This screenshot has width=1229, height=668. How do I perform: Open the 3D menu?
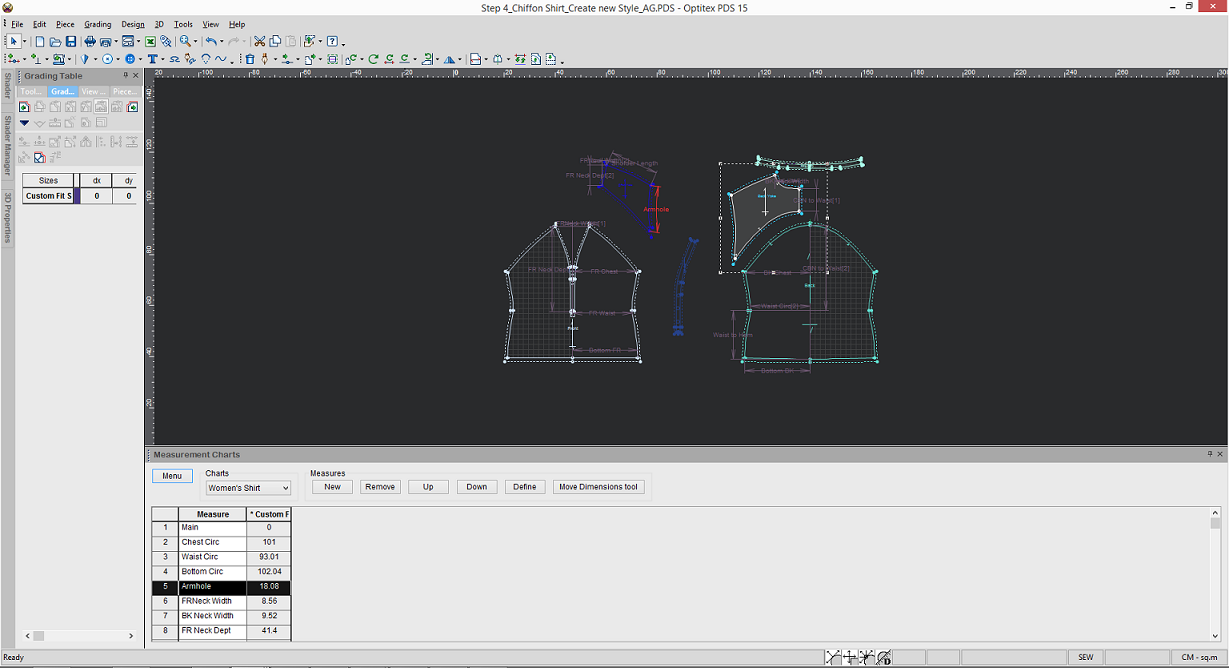[x=159, y=24]
